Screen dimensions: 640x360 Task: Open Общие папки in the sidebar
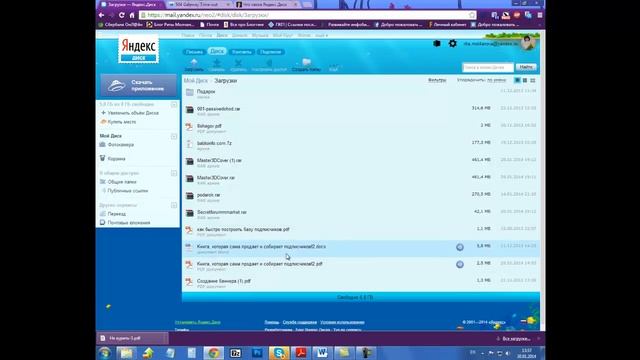122,182
